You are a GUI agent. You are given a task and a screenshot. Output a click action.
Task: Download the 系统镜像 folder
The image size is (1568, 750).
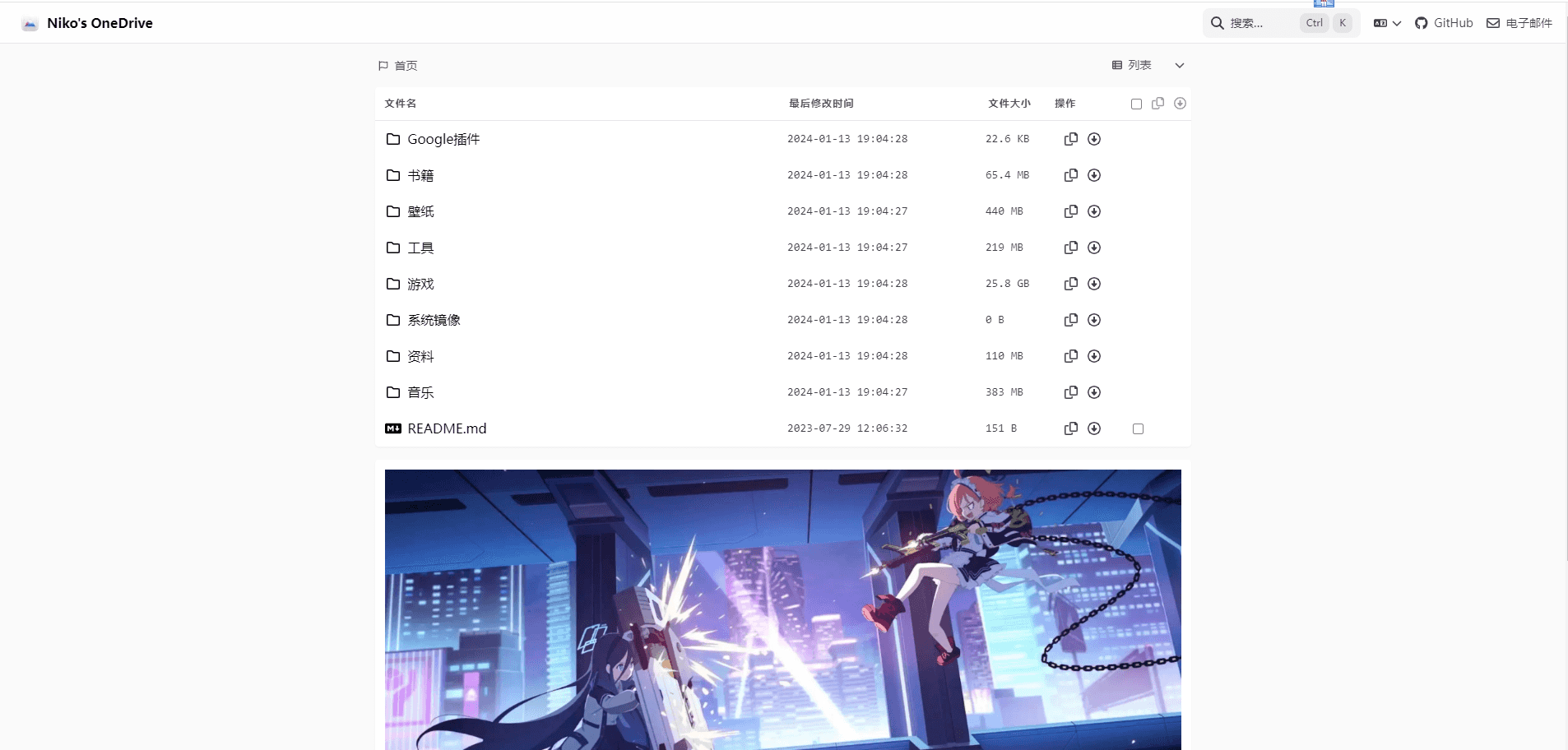coord(1094,320)
